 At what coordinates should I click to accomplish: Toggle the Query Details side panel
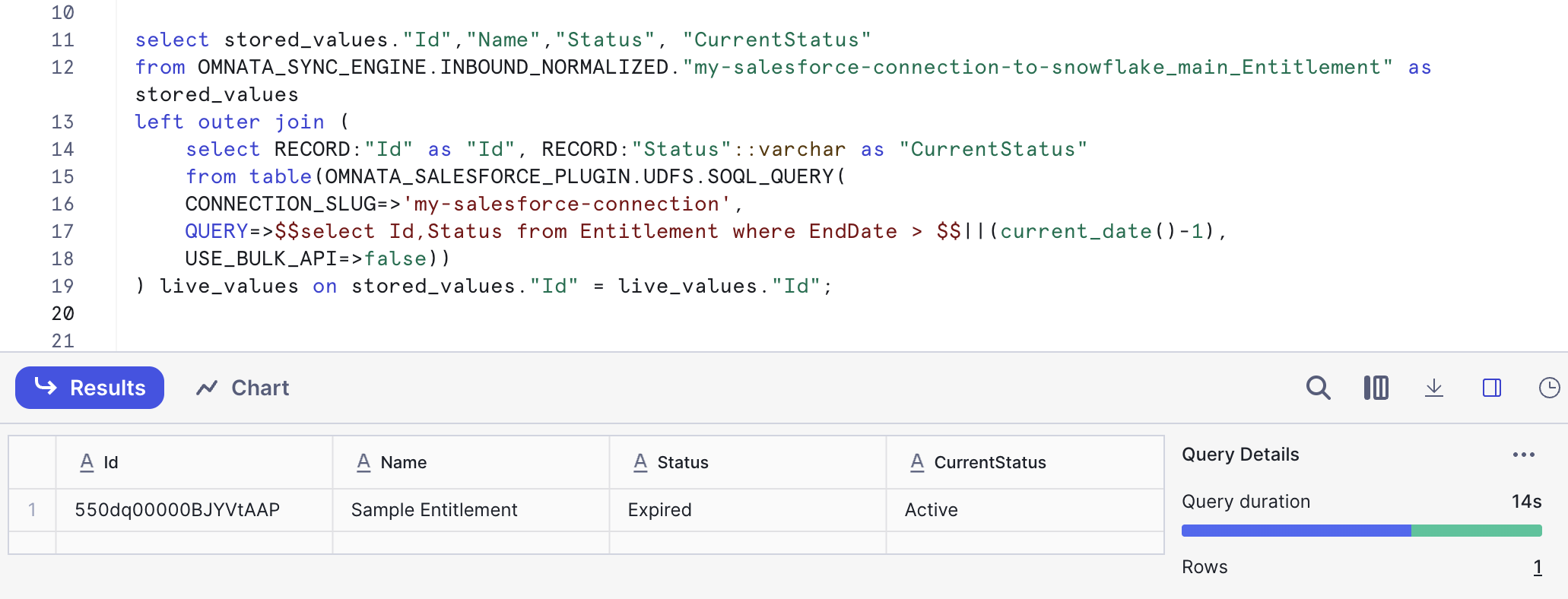pyautogui.click(x=1491, y=388)
